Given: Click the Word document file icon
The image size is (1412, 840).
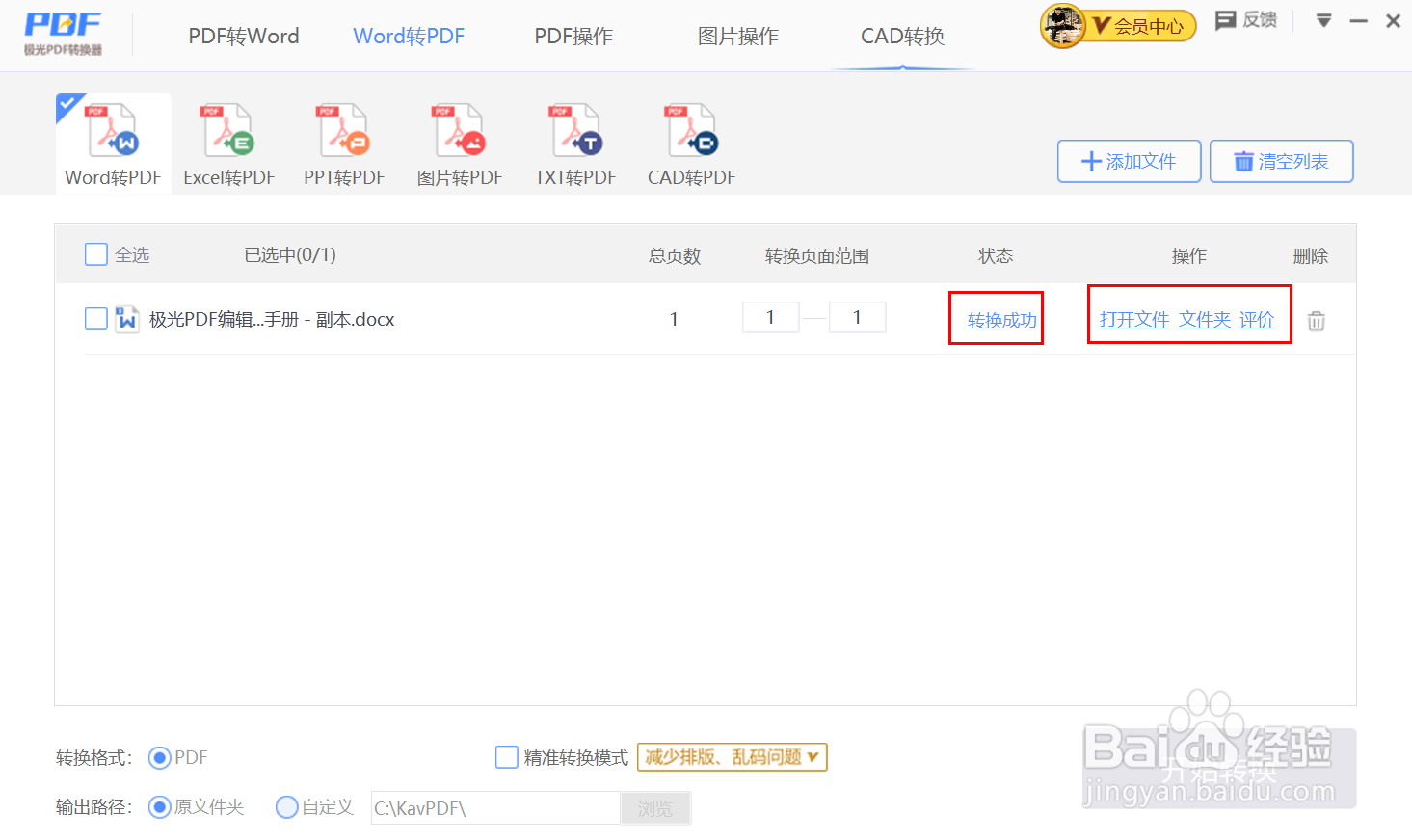Looking at the screenshot, I should 126,319.
